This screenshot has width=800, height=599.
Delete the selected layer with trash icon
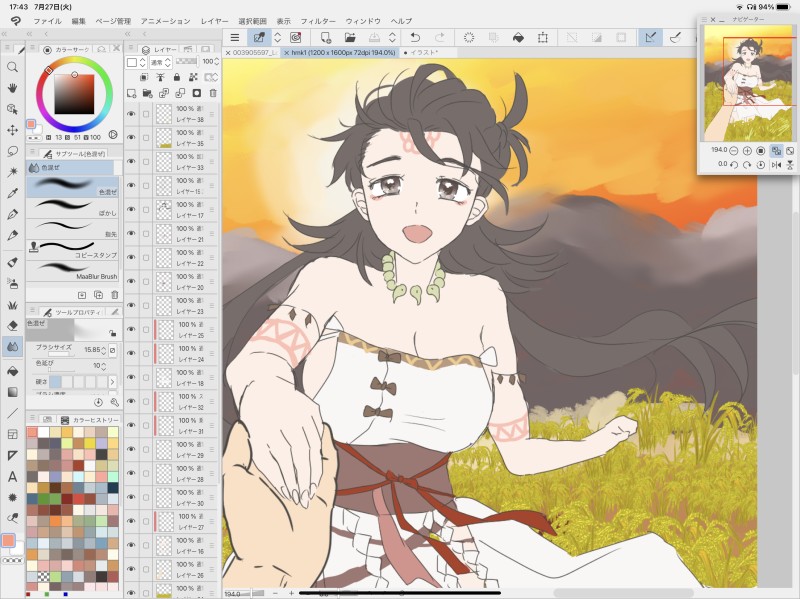(x=213, y=93)
